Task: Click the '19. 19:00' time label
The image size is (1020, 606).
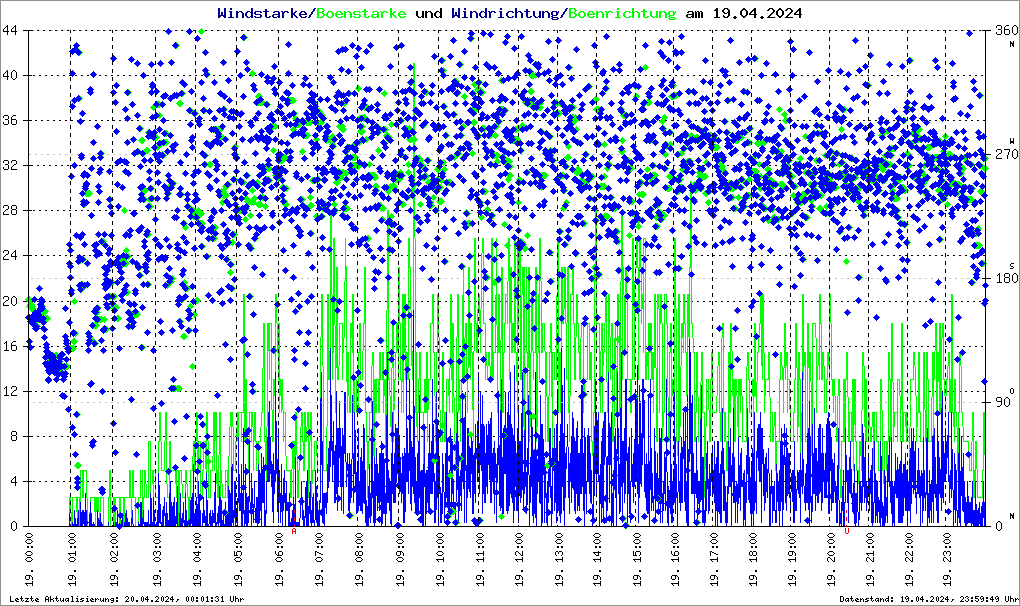Action: (793, 560)
